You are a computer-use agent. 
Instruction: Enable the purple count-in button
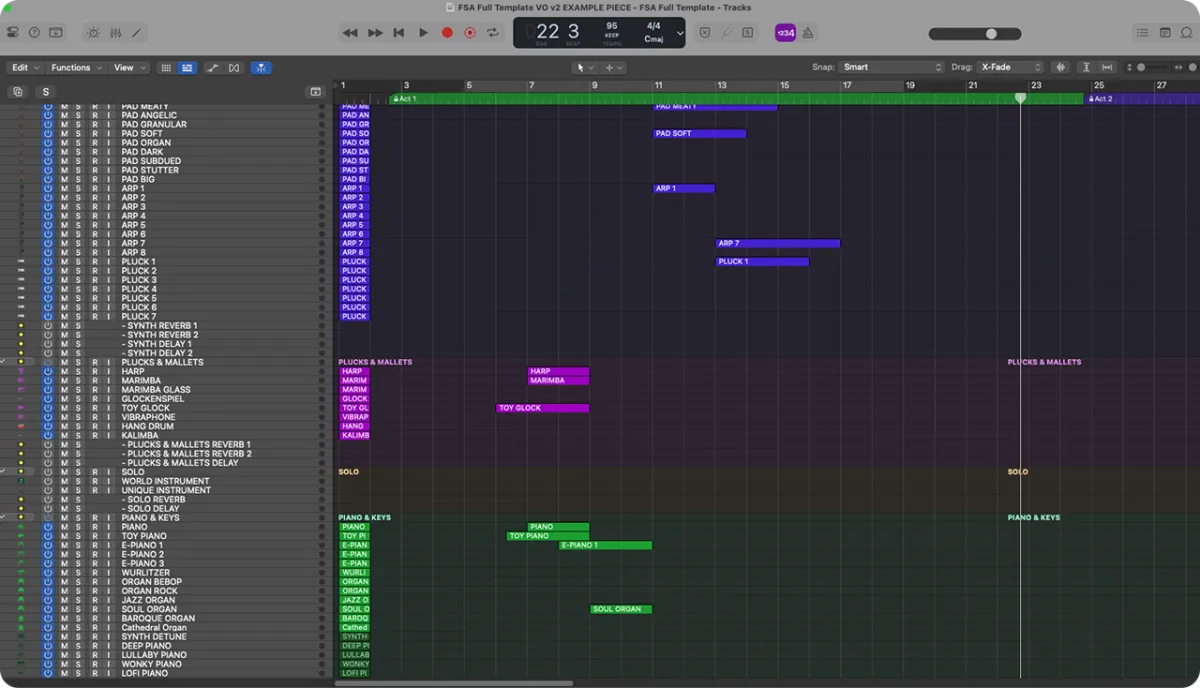[785, 33]
